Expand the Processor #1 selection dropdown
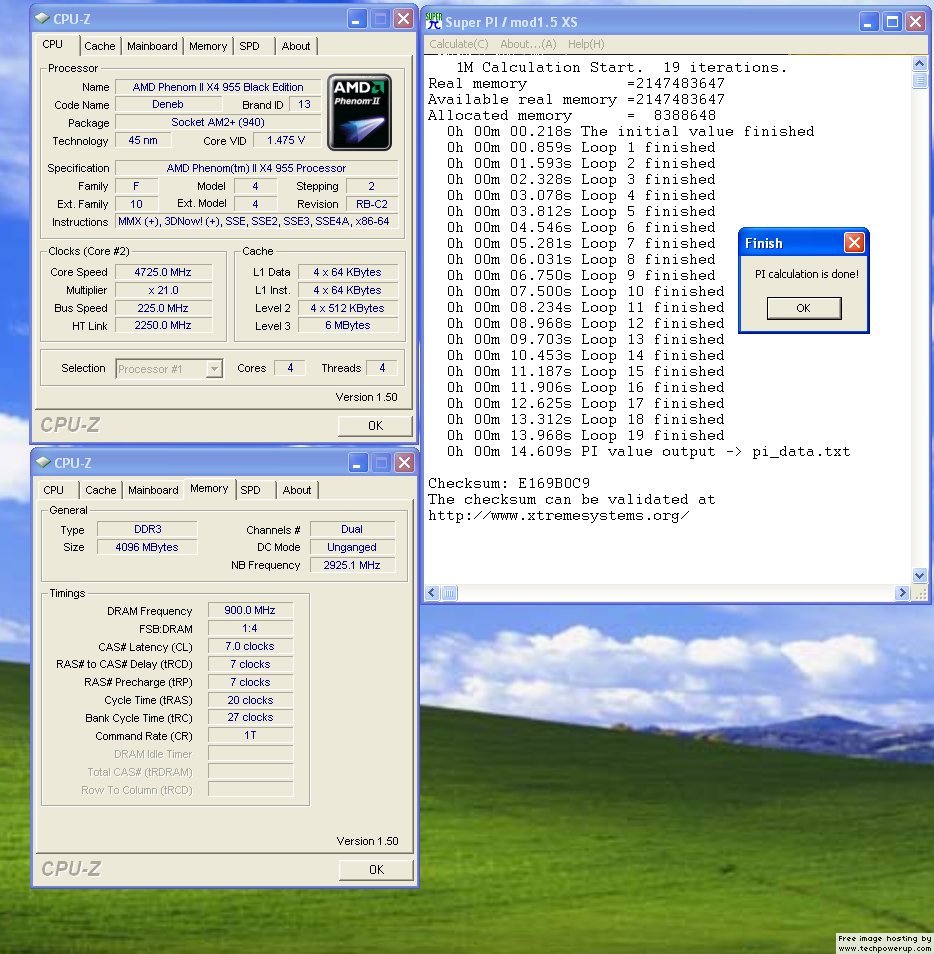Image resolution: width=934 pixels, height=954 pixels. pyautogui.click(x=214, y=369)
